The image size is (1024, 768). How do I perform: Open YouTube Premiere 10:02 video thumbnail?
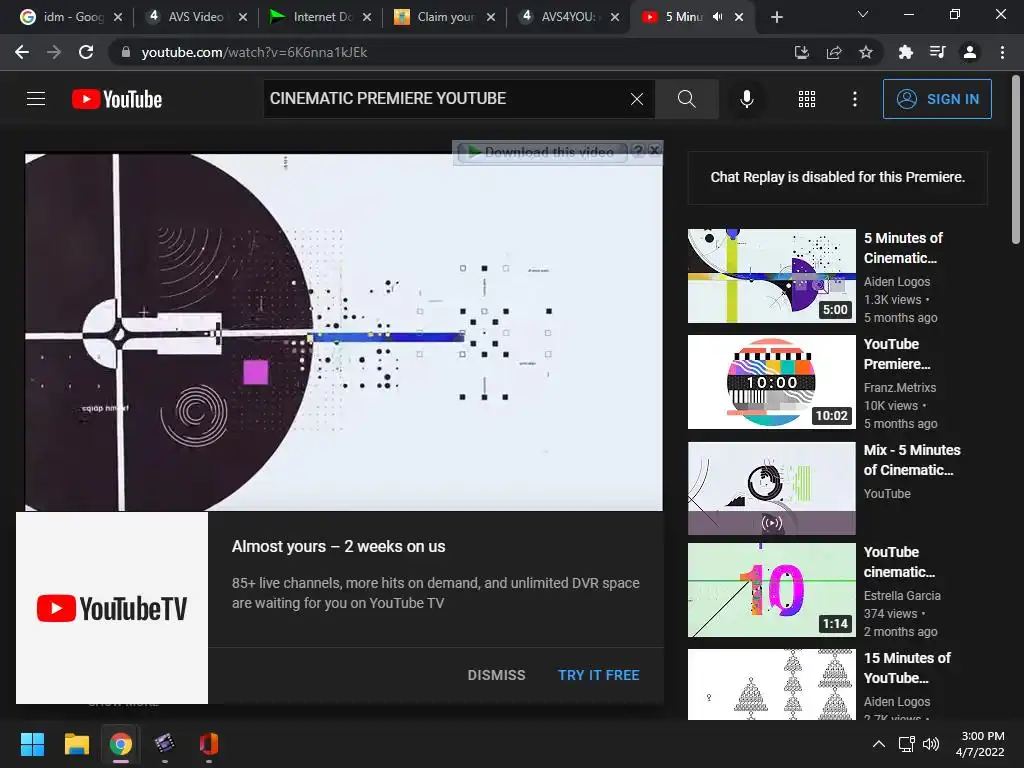771,382
